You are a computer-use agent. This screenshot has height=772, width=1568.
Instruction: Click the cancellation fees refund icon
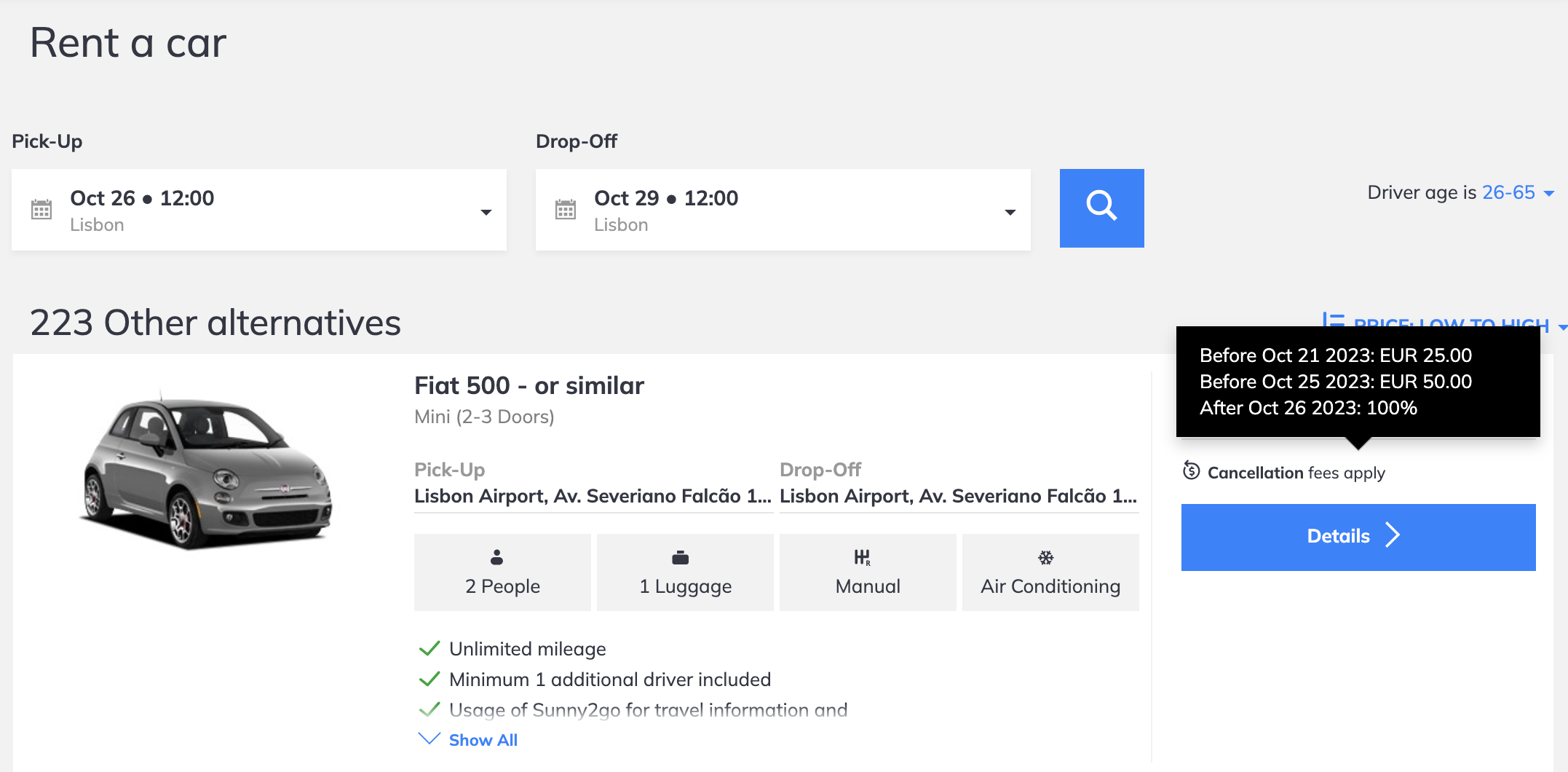coord(1192,471)
